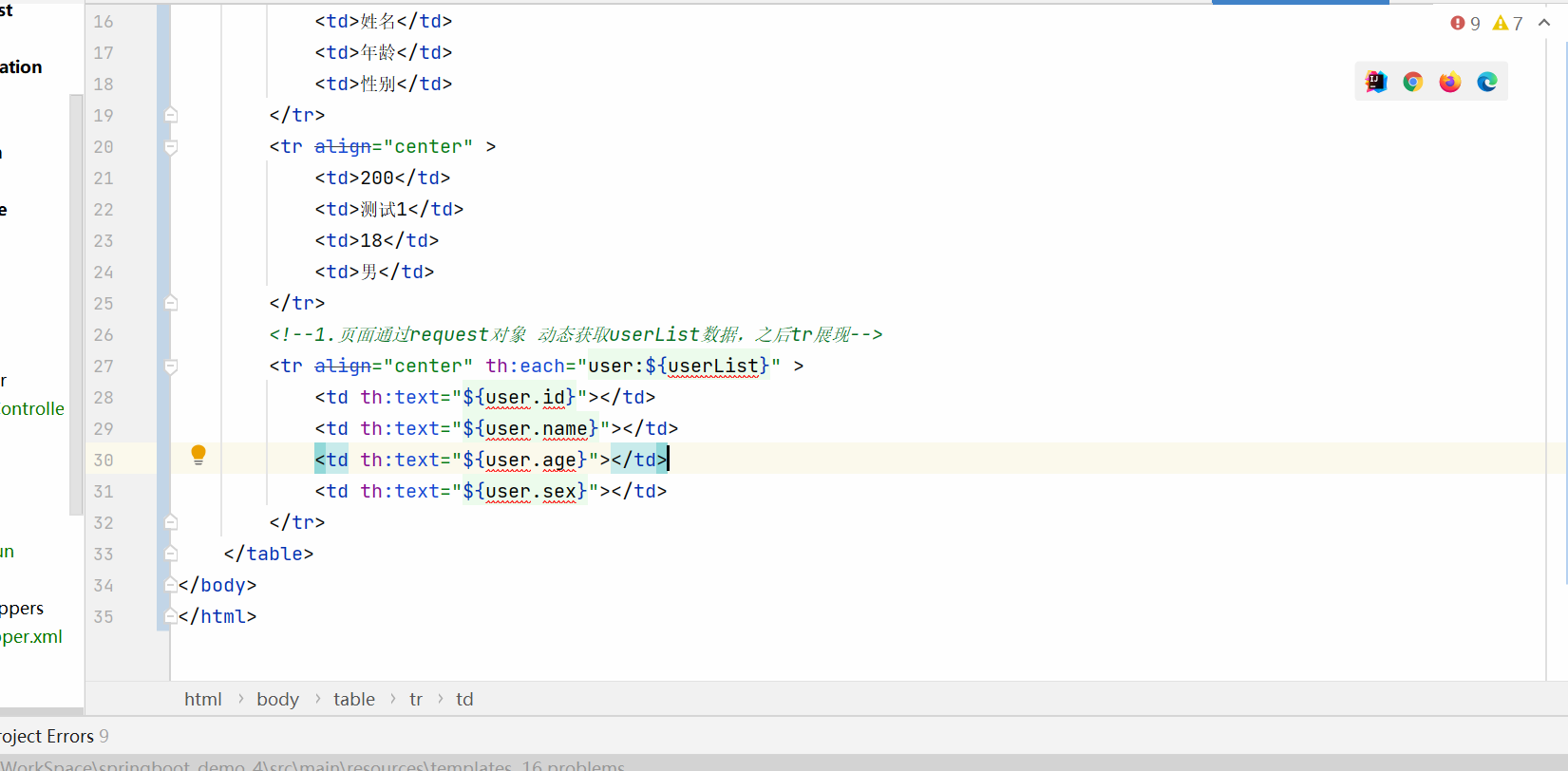The width and height of the screenshot is (1568, 771).
Task: Open the Project Errors tab
Action: [54, 736]
